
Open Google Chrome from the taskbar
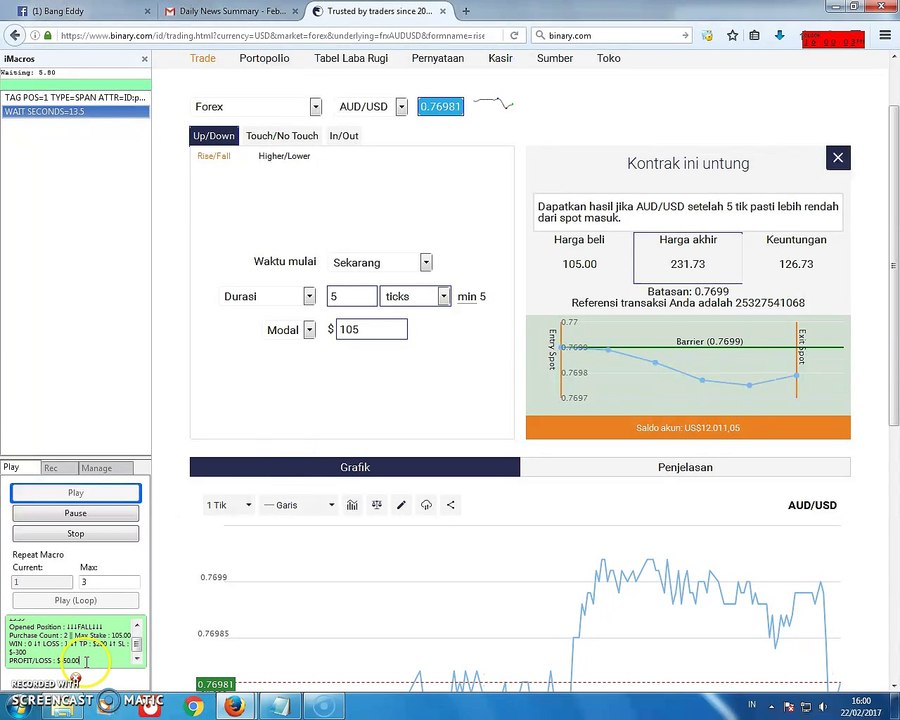[194, 706]
